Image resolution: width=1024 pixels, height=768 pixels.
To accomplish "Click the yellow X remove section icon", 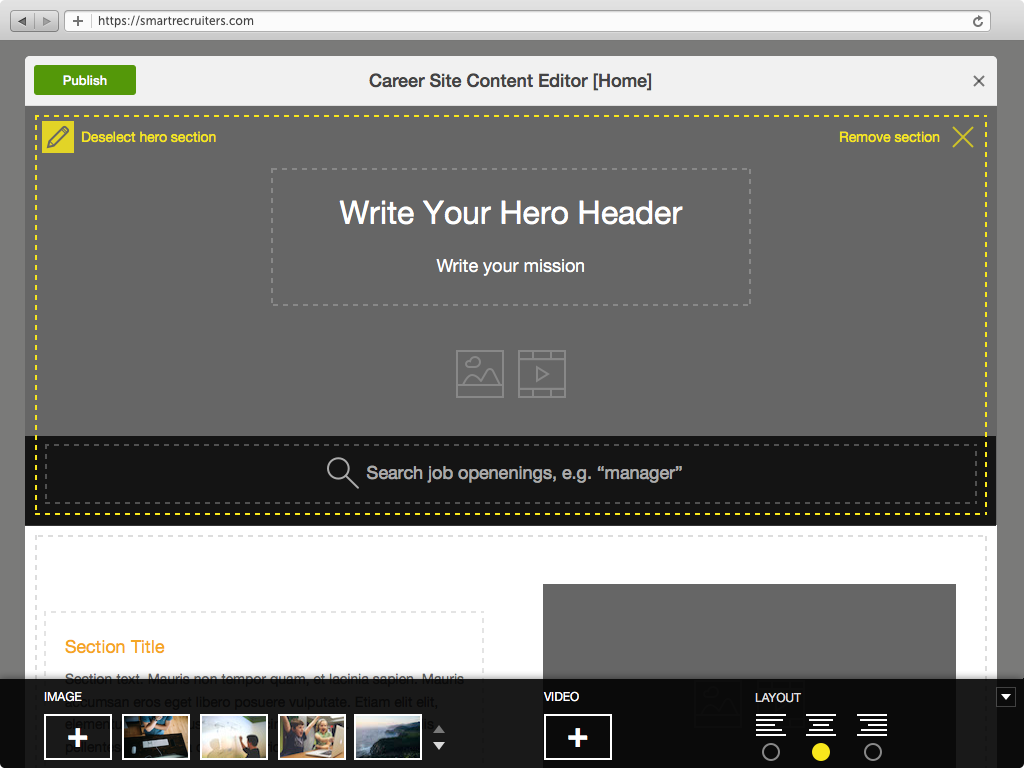I will coord(963,137).
